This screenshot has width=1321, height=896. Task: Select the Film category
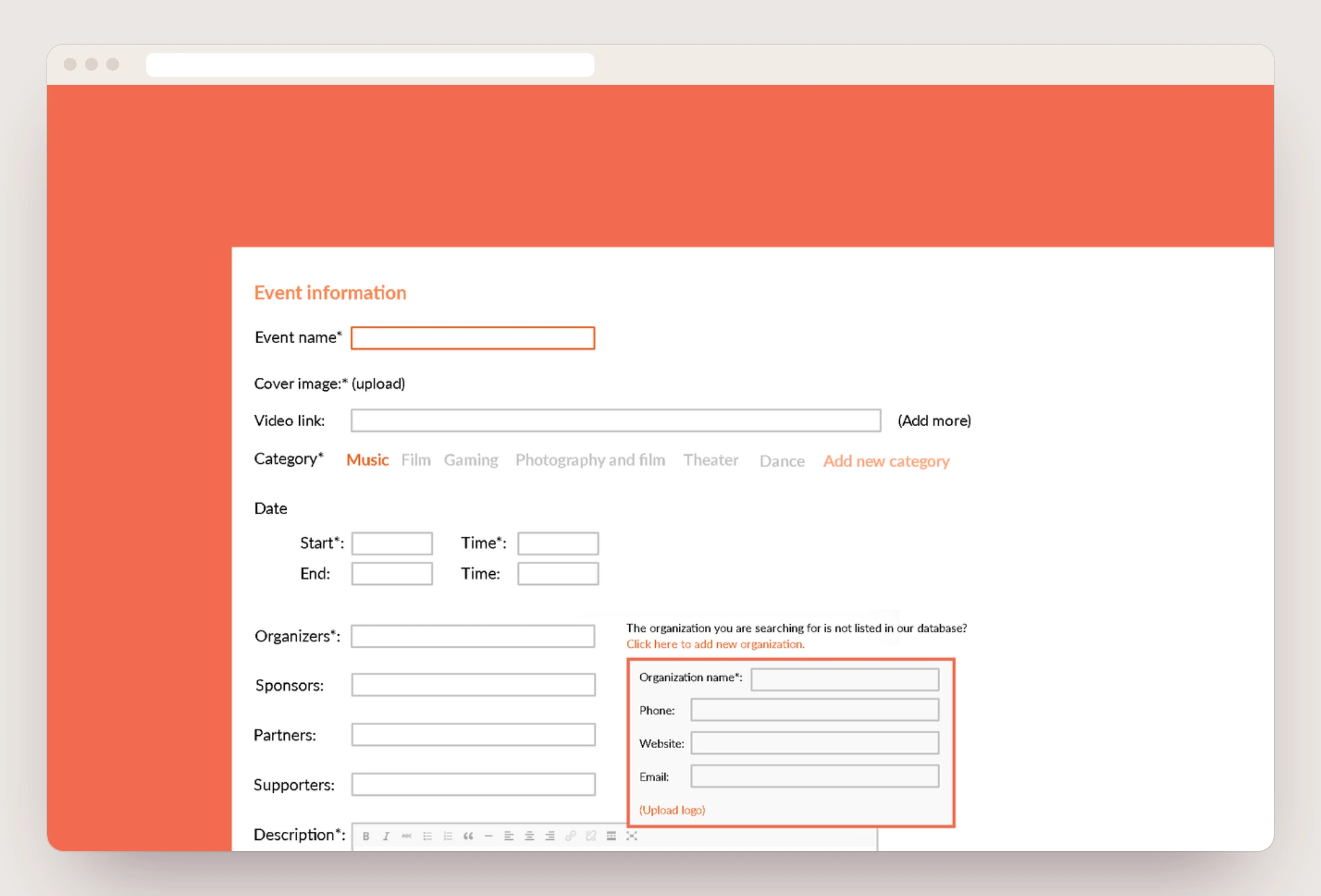coord(416,460)
